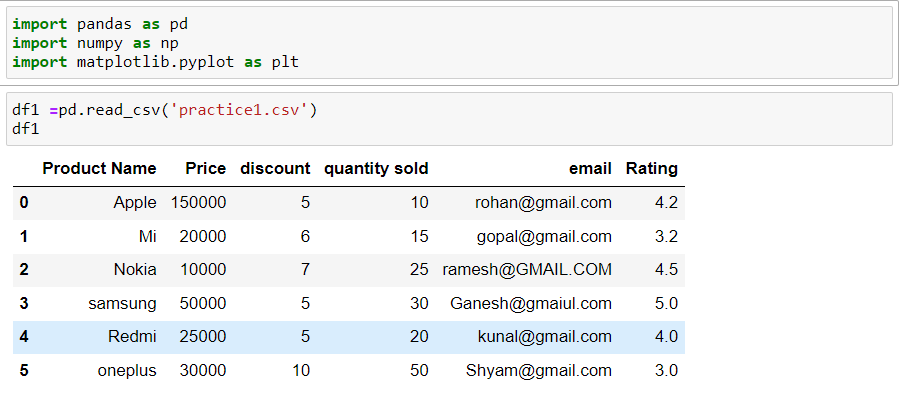This screenshot has width=901, height=413.
Task: Click the price value 20000
Action: [x=203, y=236]
